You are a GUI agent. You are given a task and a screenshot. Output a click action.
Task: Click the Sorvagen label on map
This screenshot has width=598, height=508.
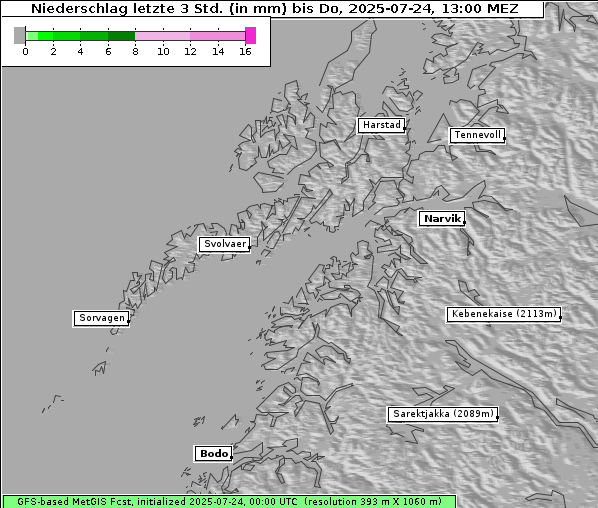101,318
